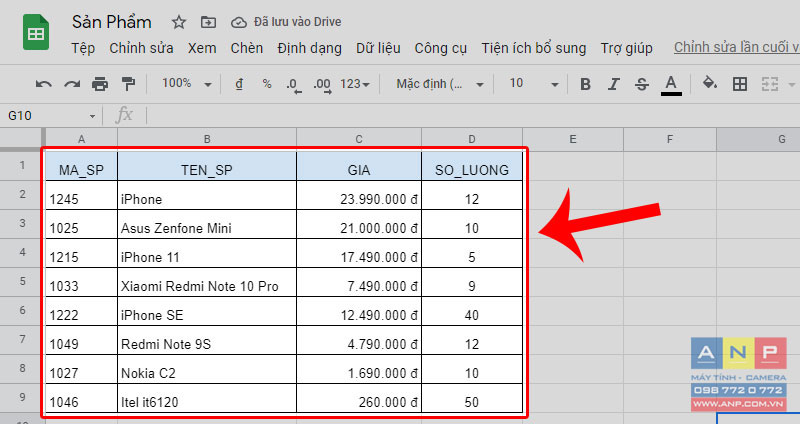Open the Chèn menu
This screenshot has height=424, width=800.
(x=246, y=48)
